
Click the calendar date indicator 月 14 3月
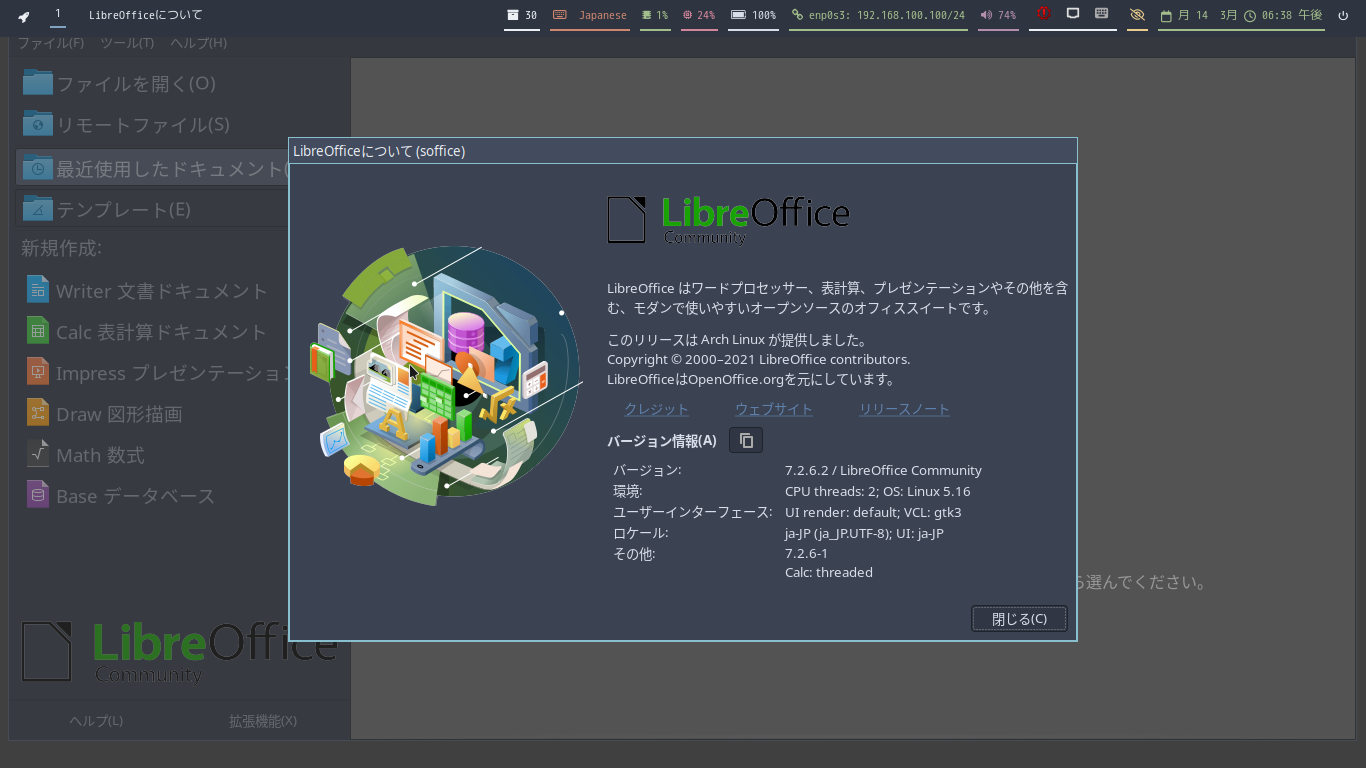point(1199,16)
